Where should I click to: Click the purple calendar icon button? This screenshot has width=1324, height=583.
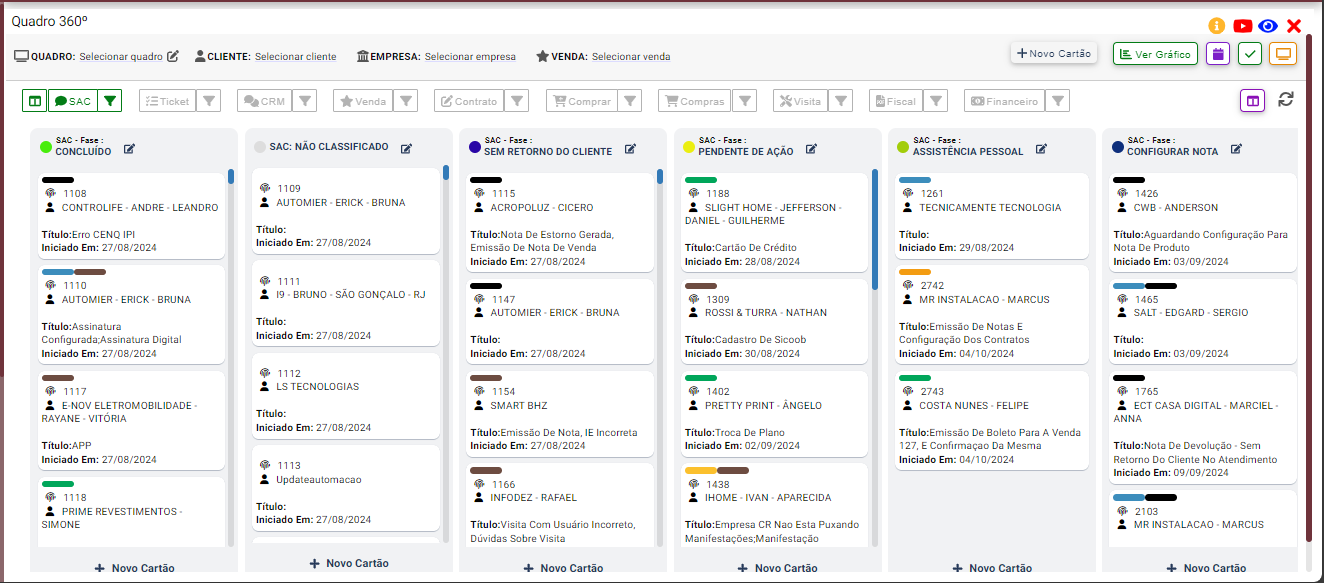1217,54
